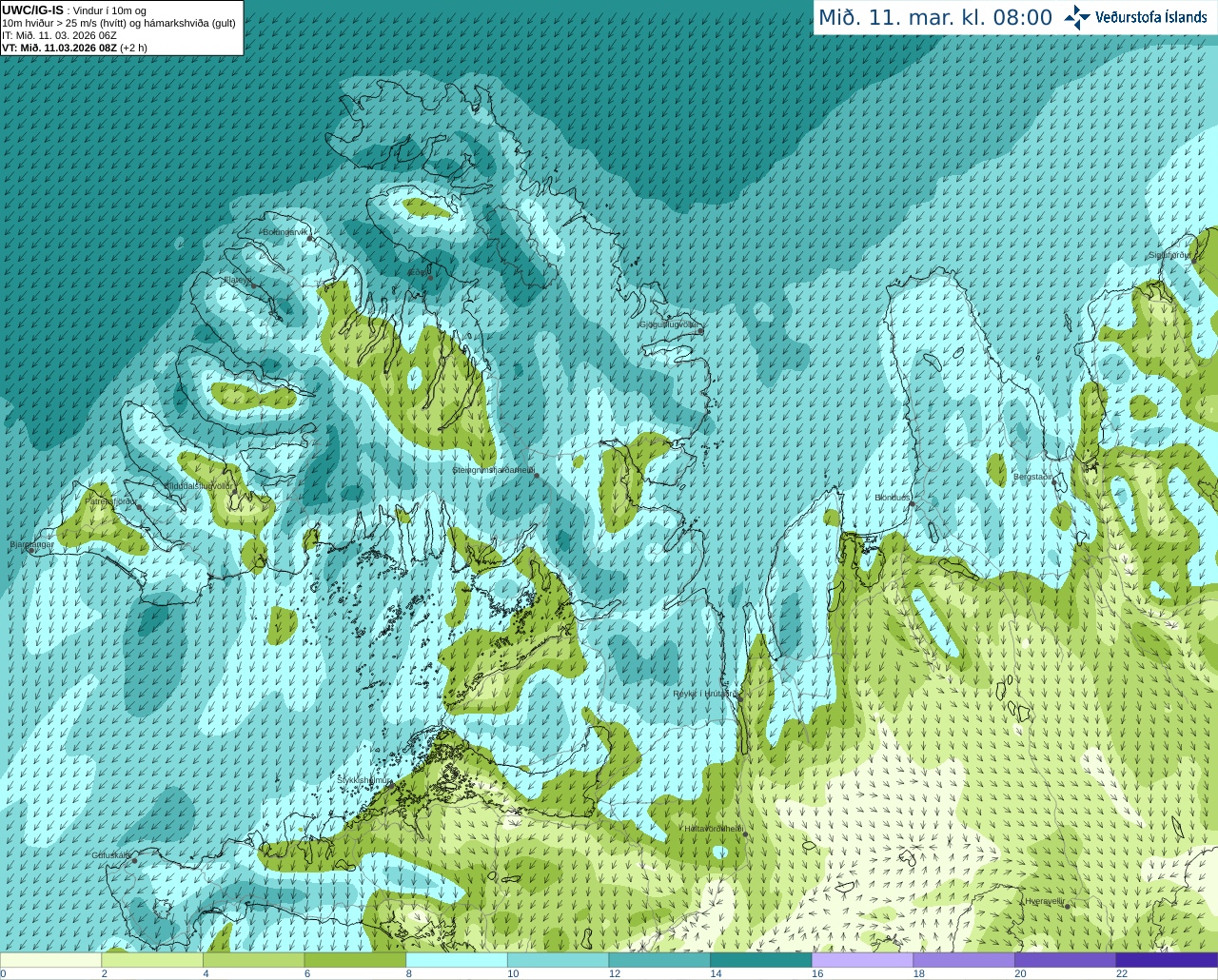Click the VT: Mið. 11.03.2026 08Z line
The width and height of the screenshot is (1218, 980).
point(74,48)
